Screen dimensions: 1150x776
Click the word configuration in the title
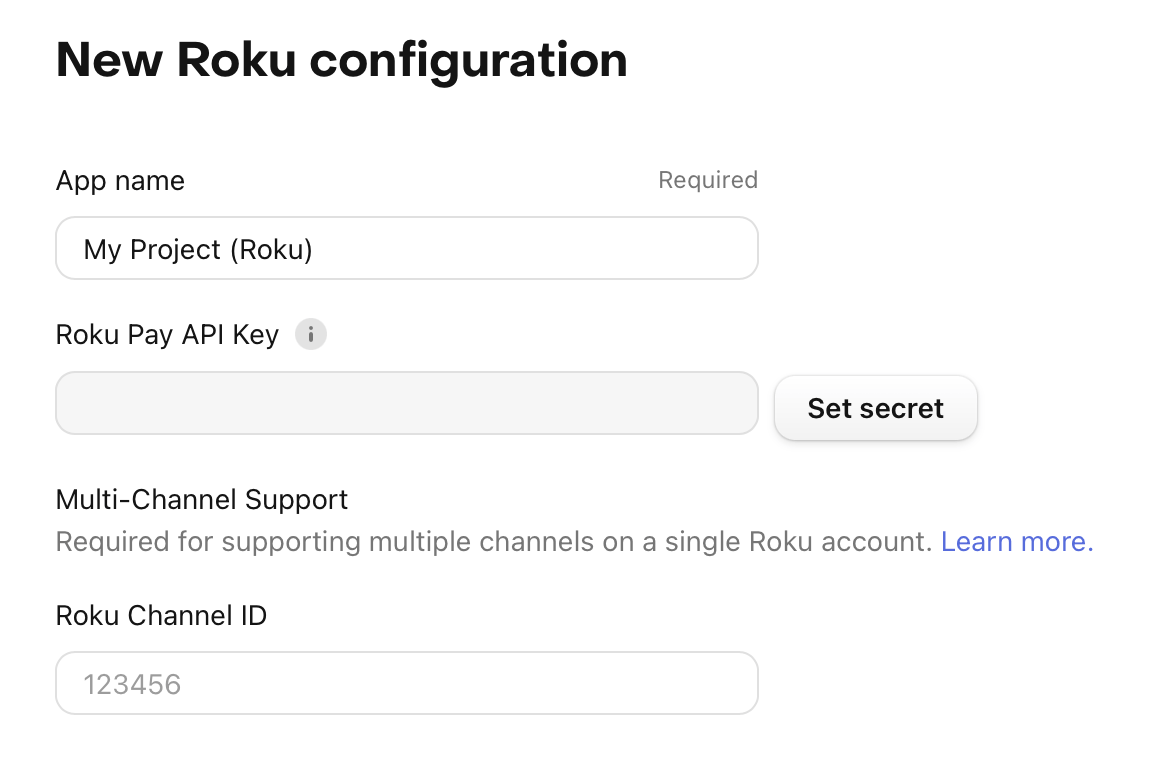click(468, 60)
